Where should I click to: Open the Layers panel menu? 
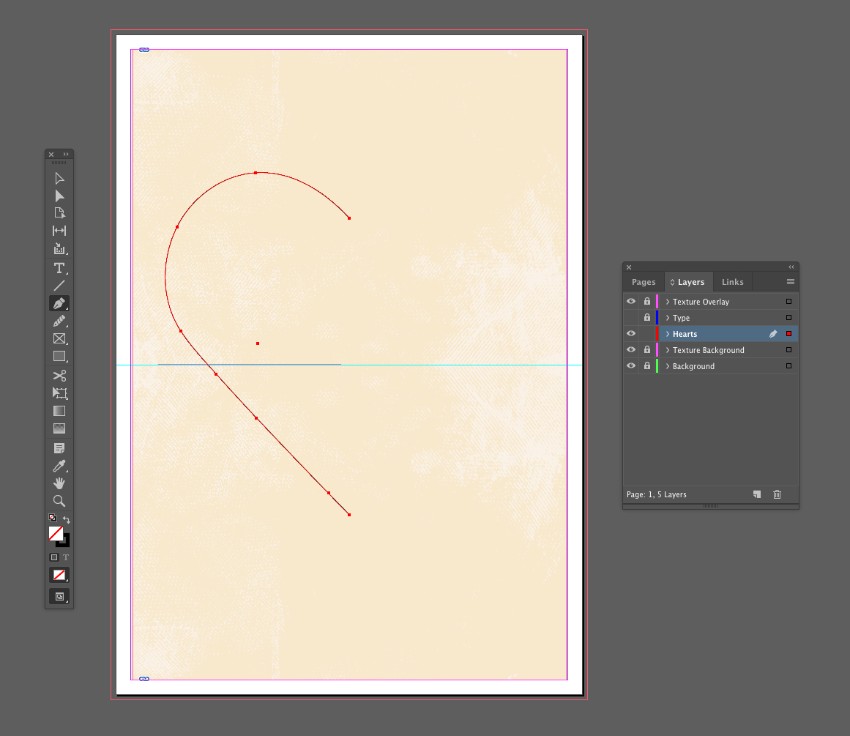790,281
